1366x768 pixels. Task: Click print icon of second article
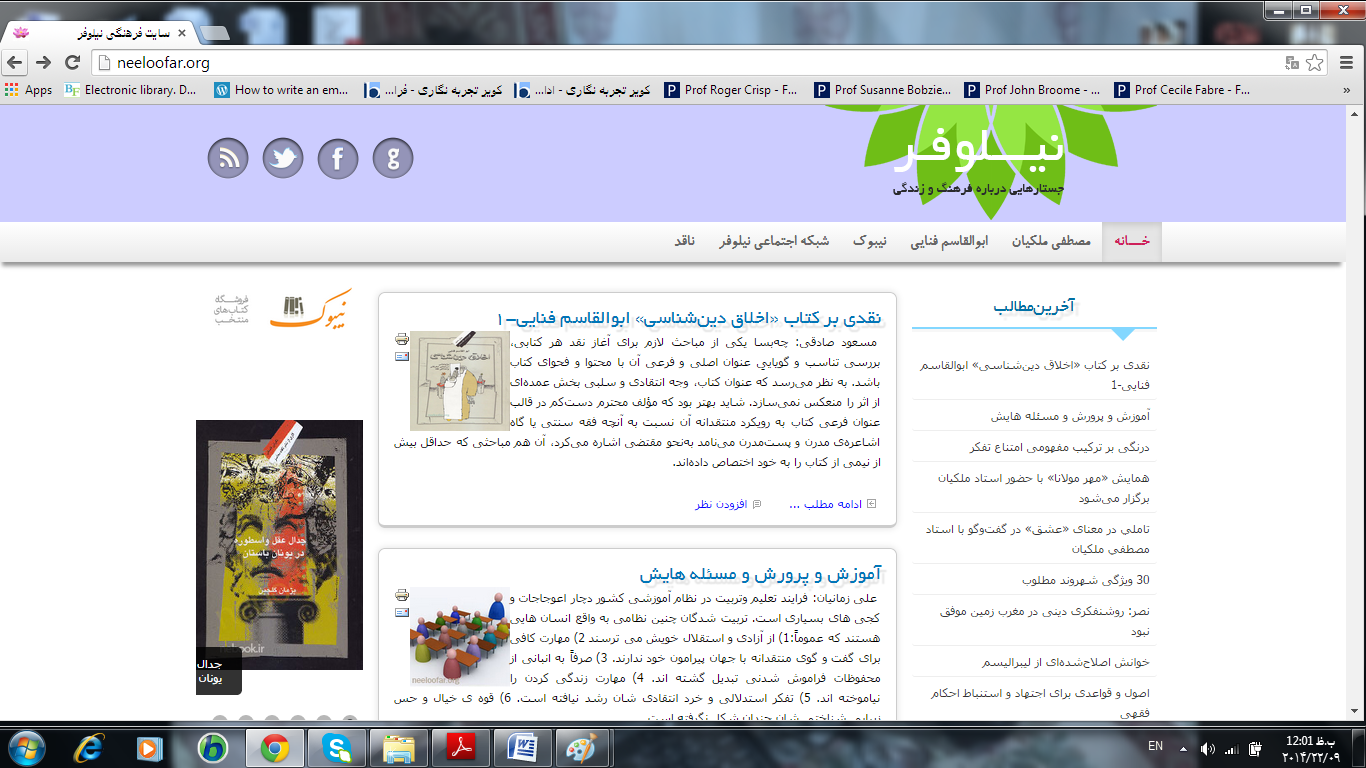click(x=401, y=595)
